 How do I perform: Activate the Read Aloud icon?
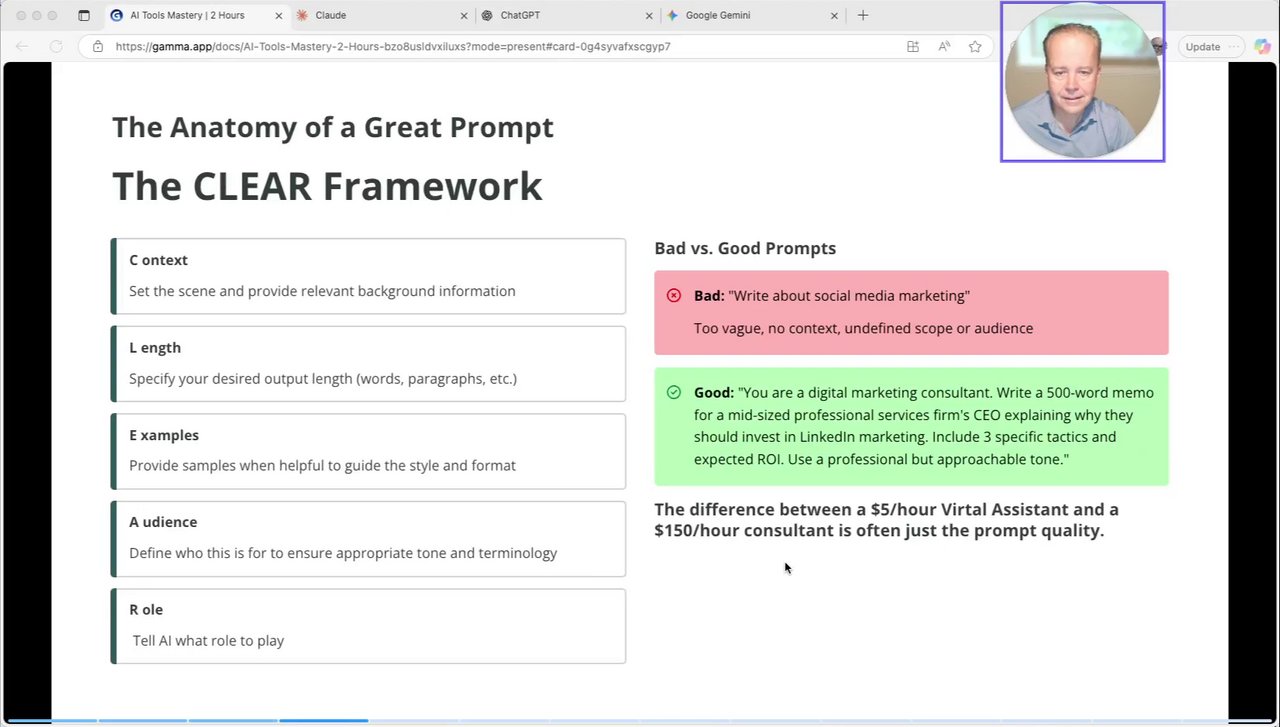tap(944, 46)
